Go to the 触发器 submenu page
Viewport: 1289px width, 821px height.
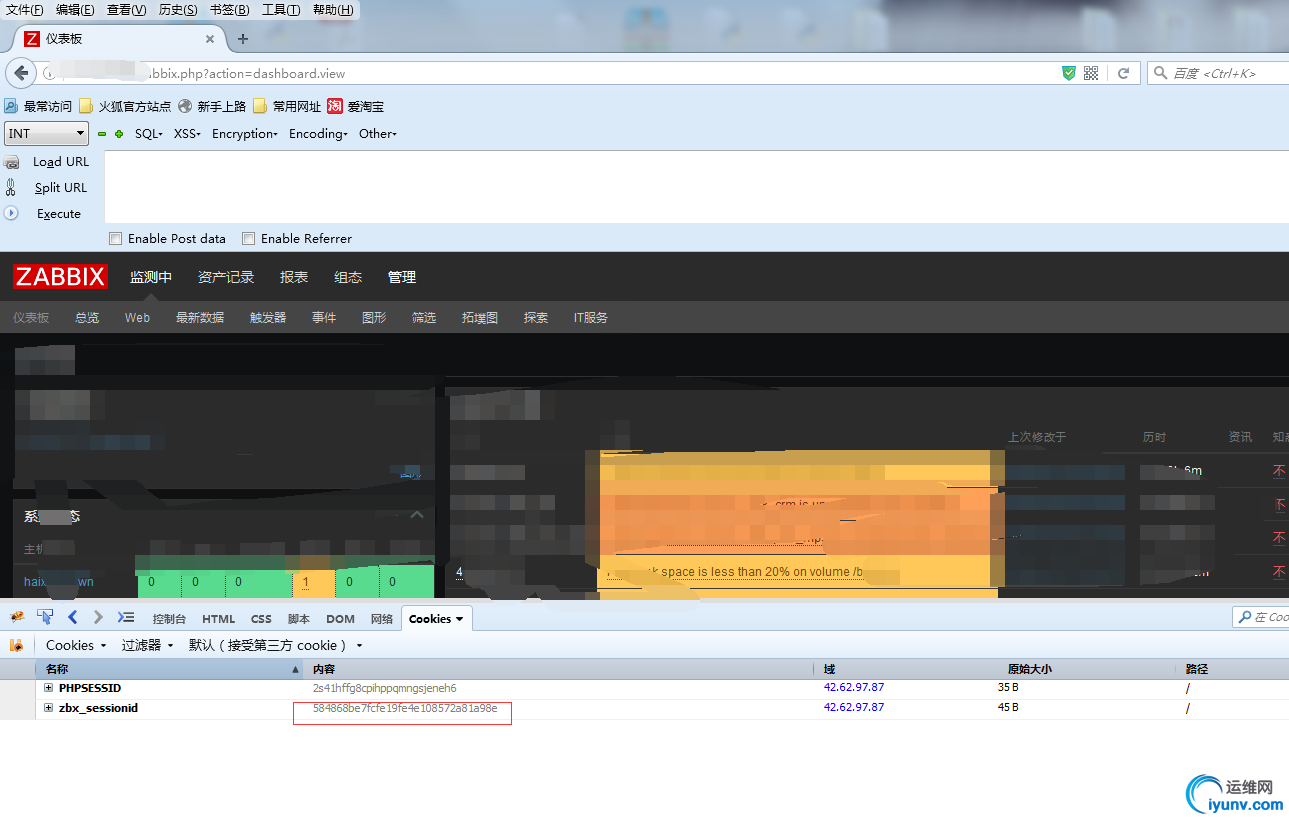(x=268, y=317)
